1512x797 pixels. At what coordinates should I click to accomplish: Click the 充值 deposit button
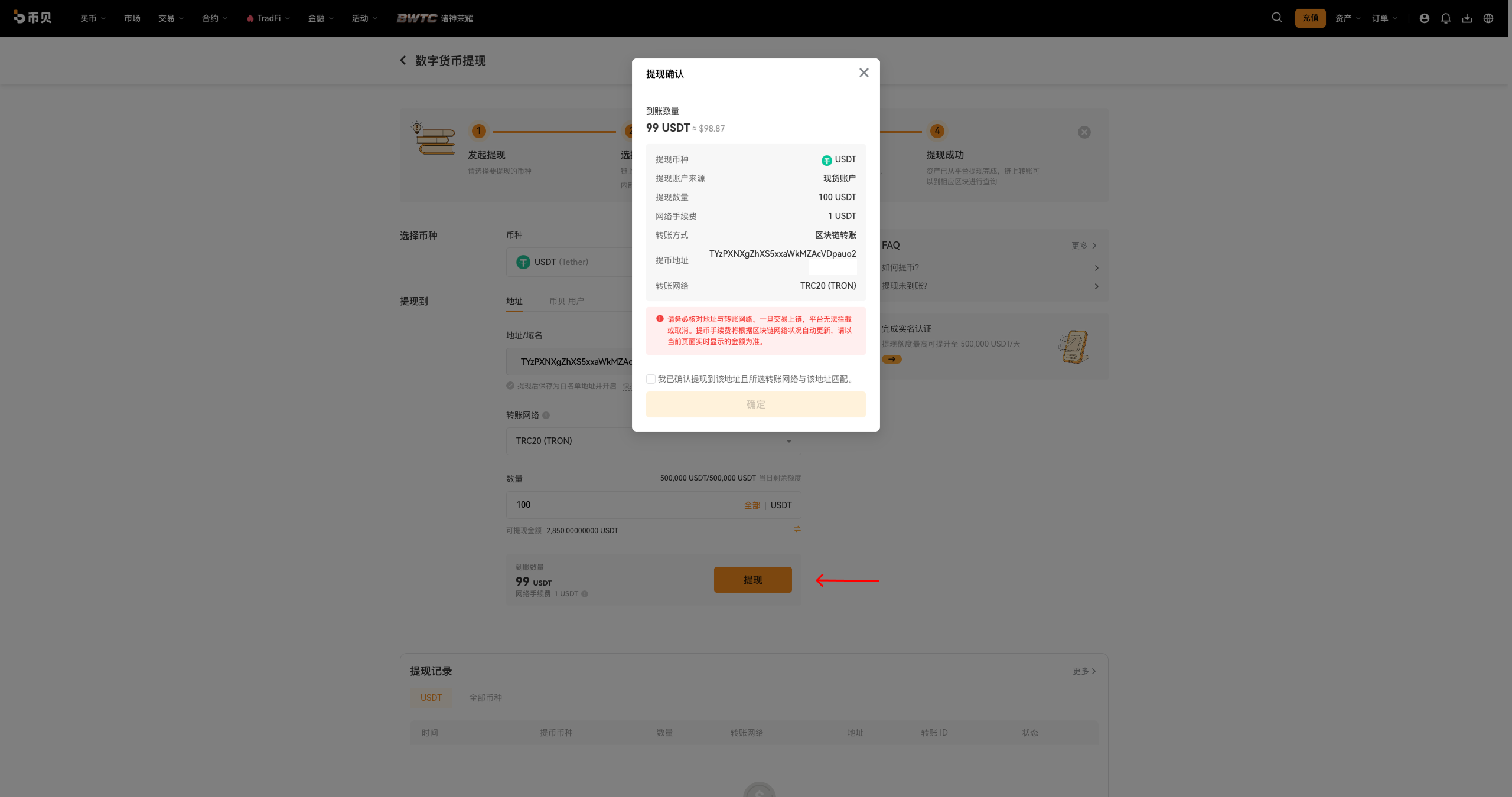[1310, 18]
